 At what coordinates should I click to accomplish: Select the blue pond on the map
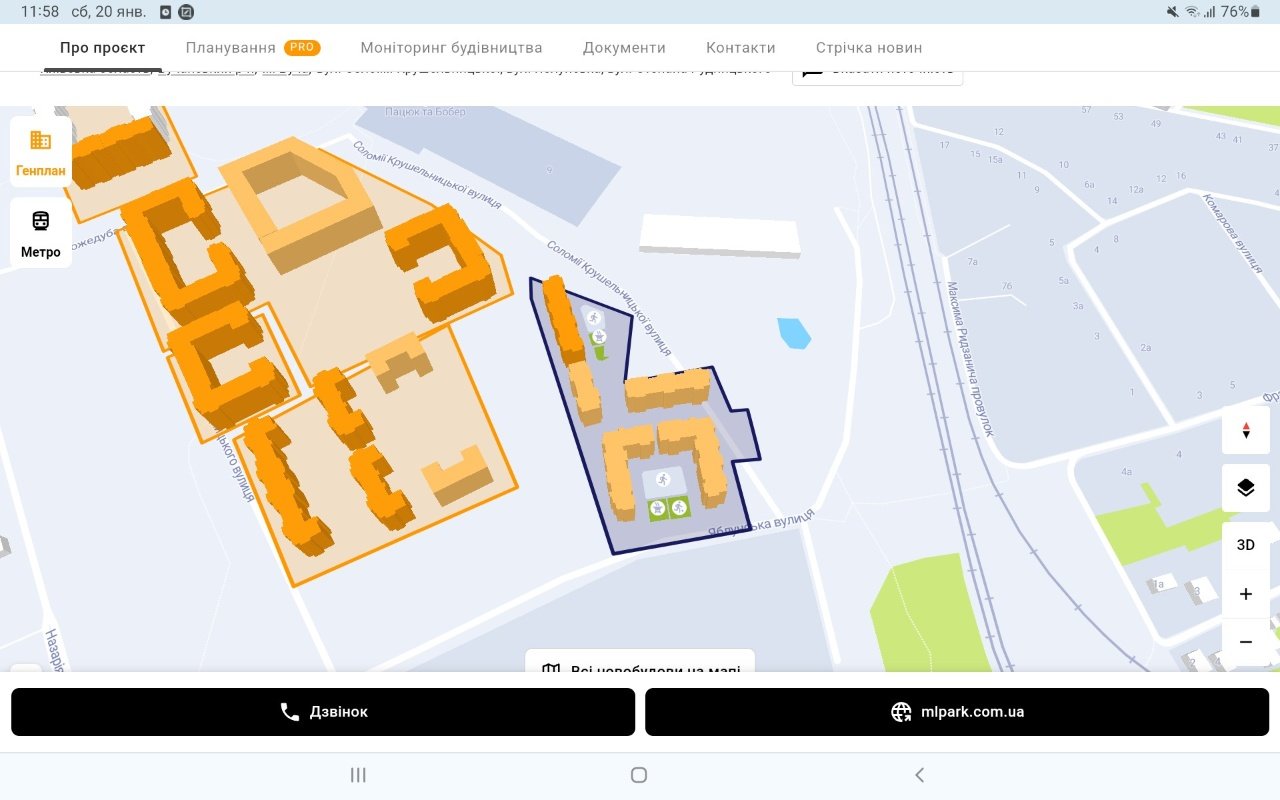pyautogui.click(x=794, y=333)
